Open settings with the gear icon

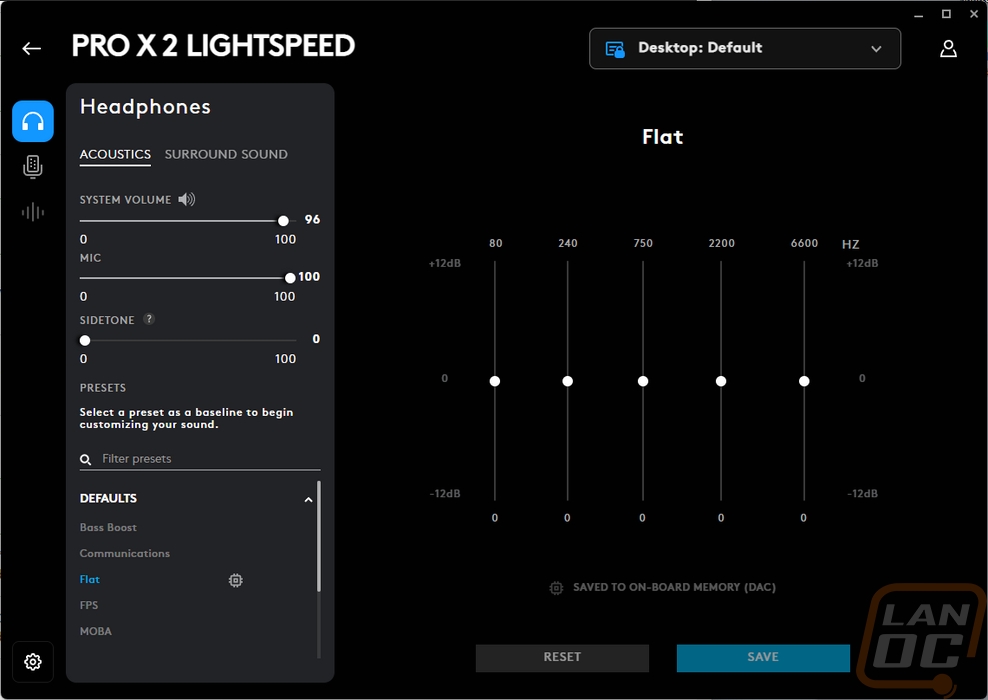[33, 662]
